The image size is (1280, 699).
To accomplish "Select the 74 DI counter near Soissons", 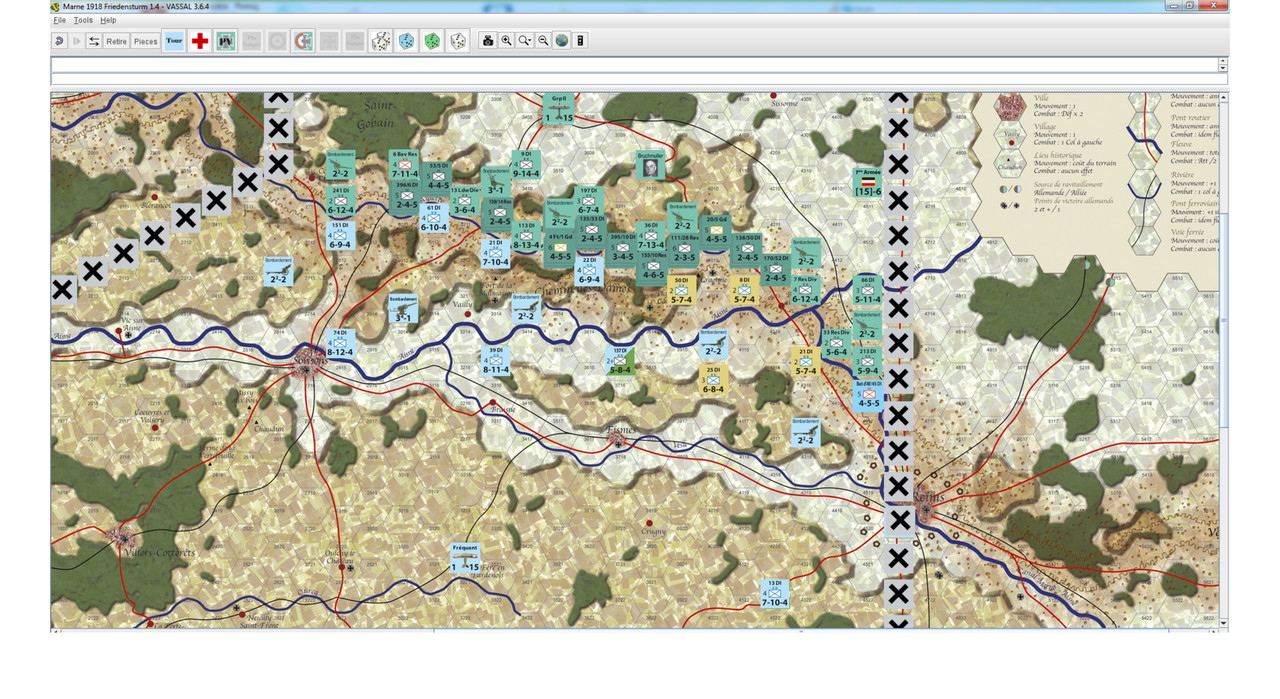I will [x=340, y=344].
